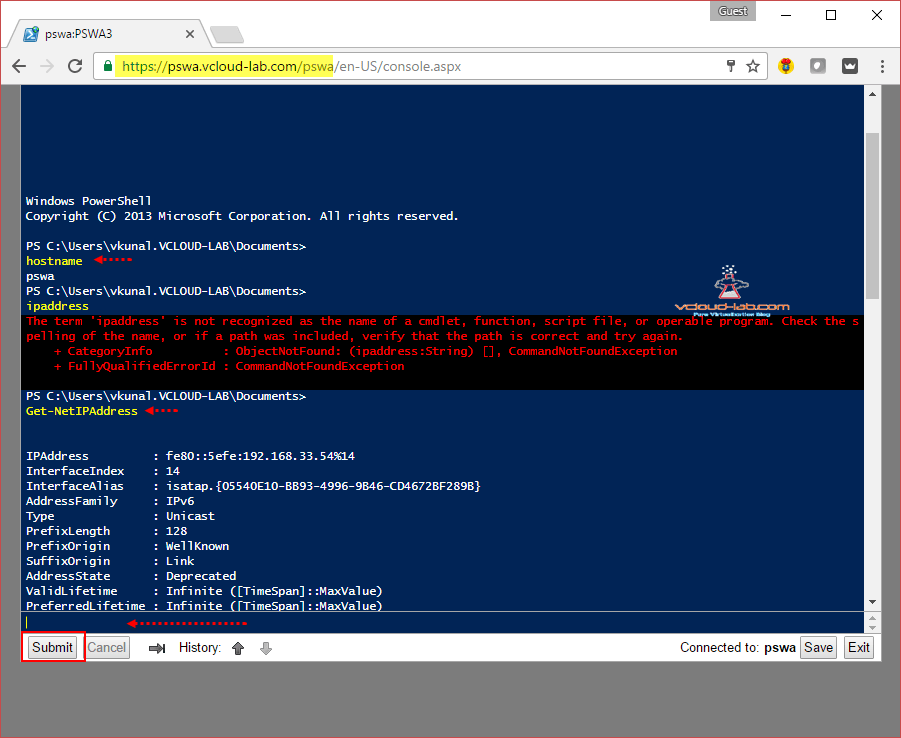Screen dimensions: 901x738
Task: Open a new tab
Action: tap(227, 35)
